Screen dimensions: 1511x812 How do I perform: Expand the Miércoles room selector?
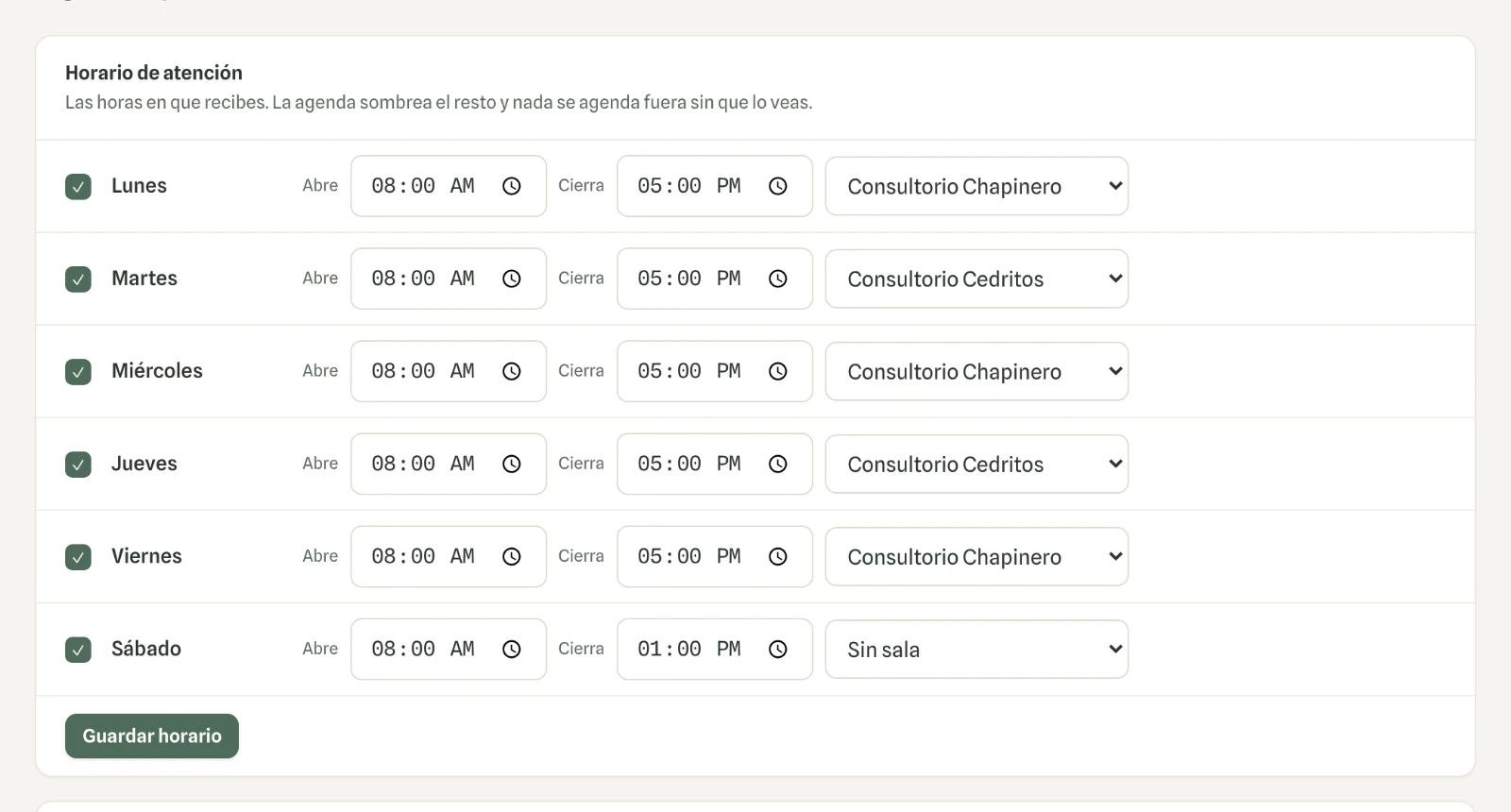(x=976, y=371)
